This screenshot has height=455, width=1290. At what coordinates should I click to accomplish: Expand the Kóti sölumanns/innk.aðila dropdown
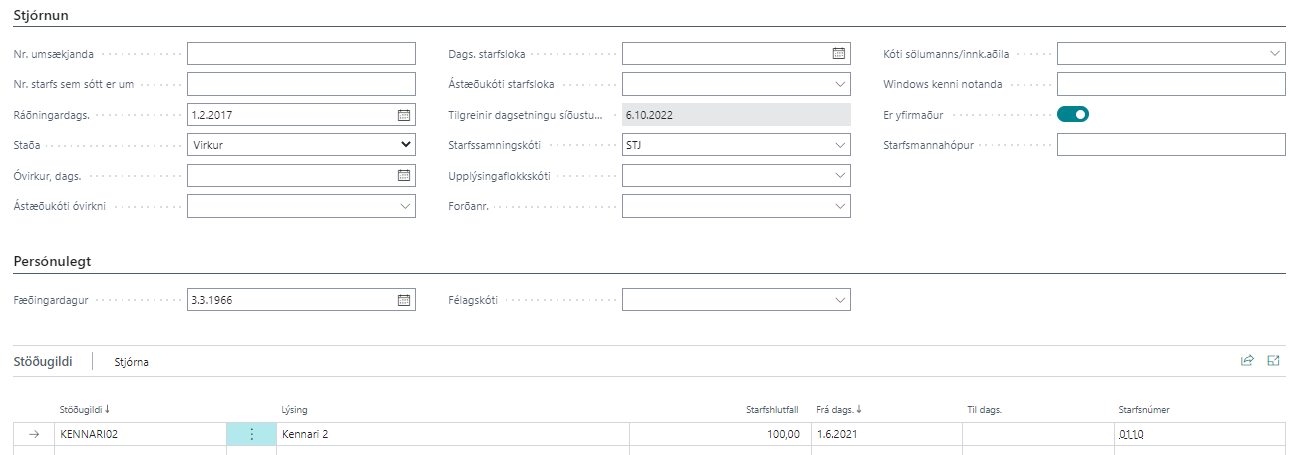[x=1274, y=54]
